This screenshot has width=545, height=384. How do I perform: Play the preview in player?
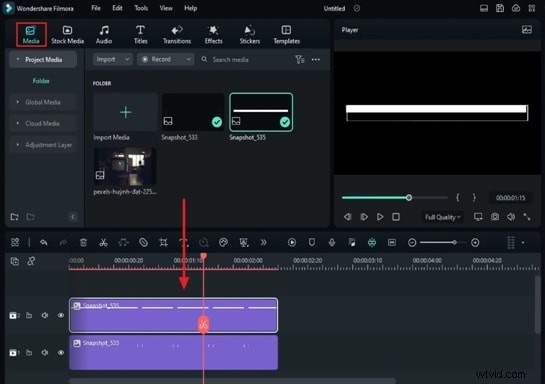380,217
